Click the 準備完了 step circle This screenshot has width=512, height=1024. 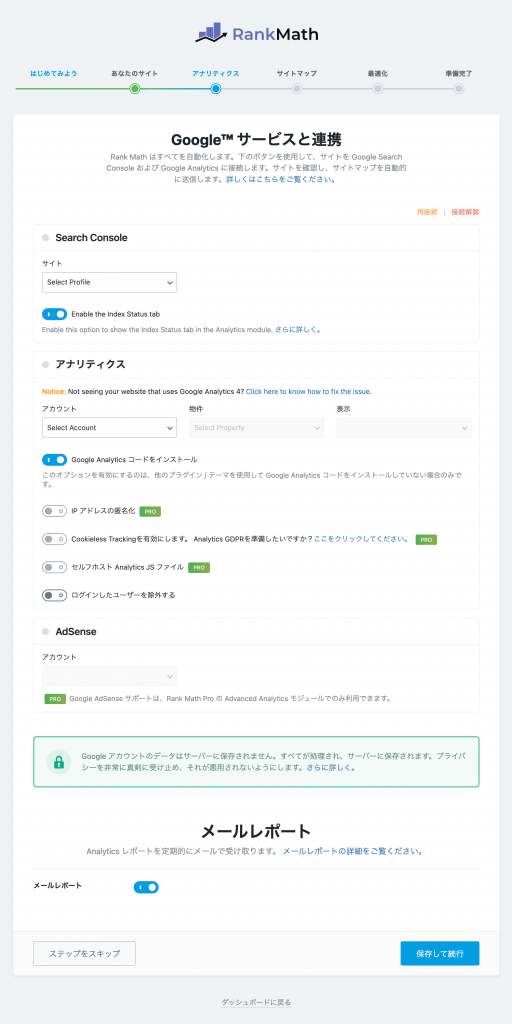(458, 89)
